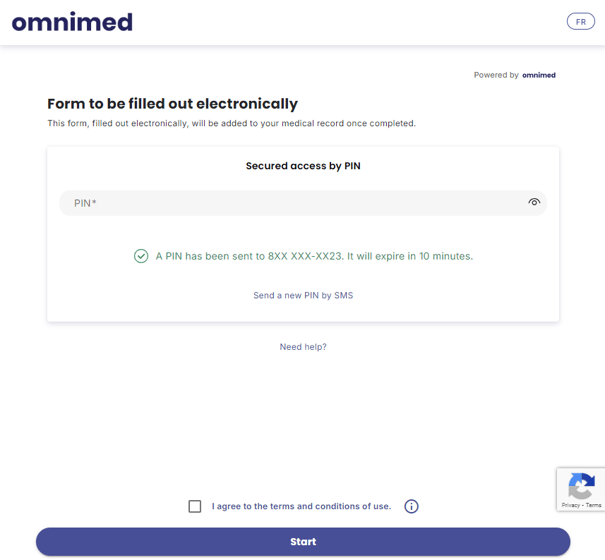The width and height of the screenshot is (605, 560).
Task: Open the terms info circle icon
Action: pyautogui.click(x=411, y=506)
